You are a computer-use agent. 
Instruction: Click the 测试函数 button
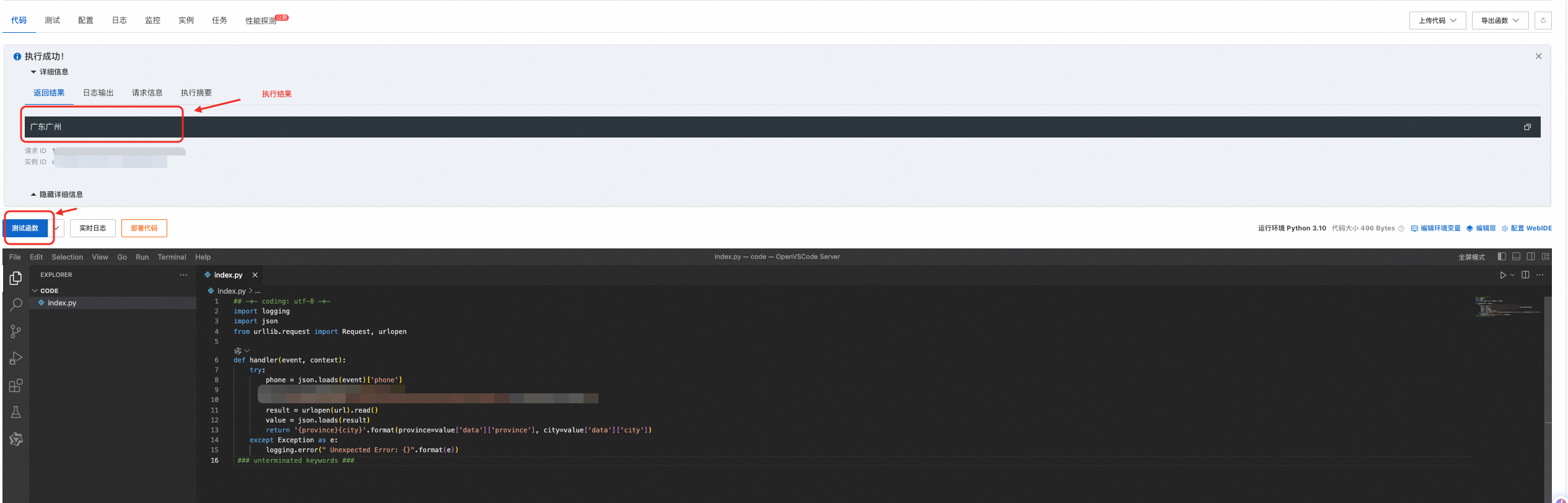(25, 228)
